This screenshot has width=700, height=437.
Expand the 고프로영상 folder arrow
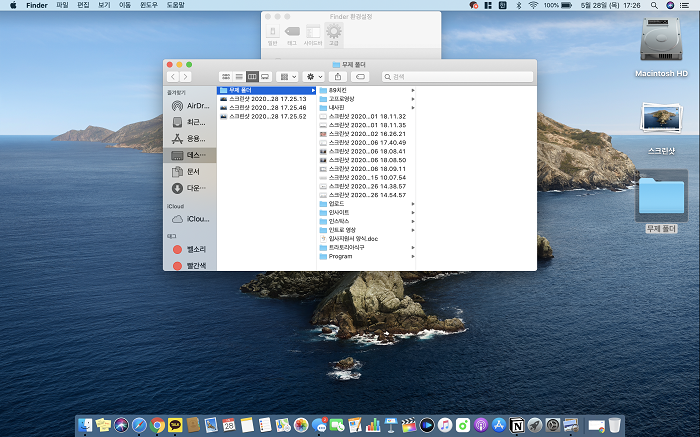(x=412, y=99)
